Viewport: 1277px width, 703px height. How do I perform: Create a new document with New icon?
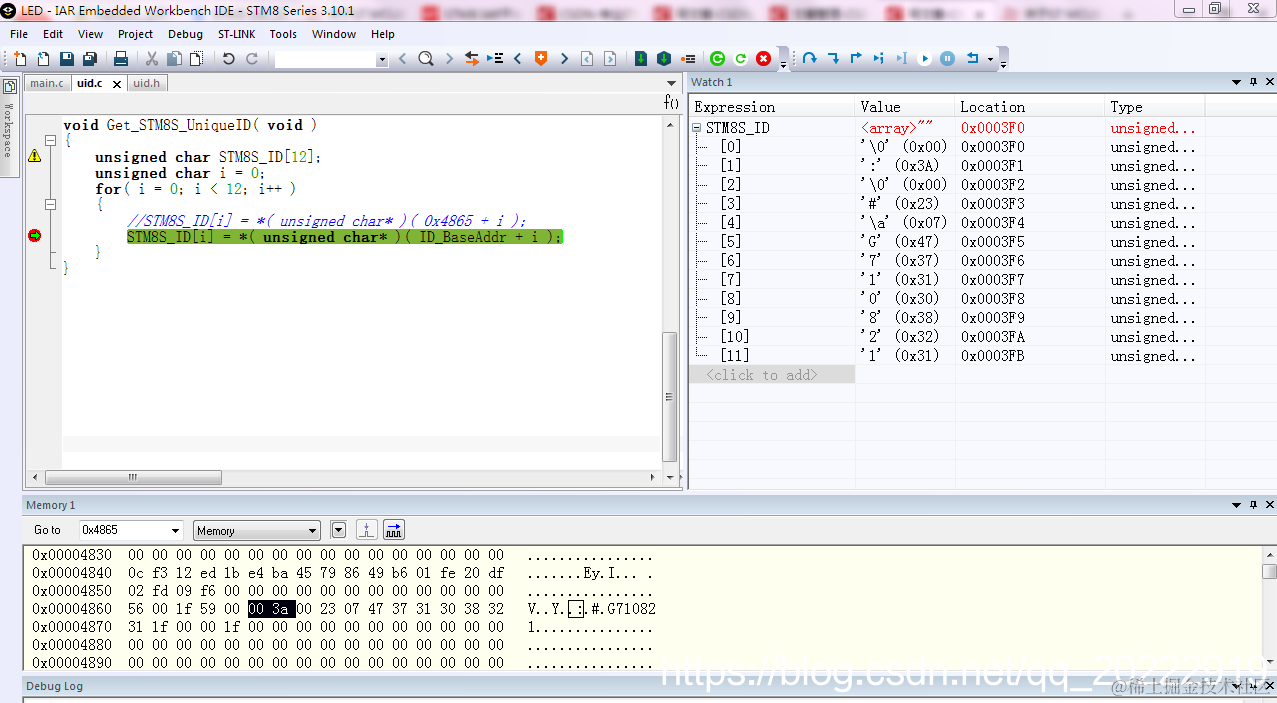tap(20, 59)
